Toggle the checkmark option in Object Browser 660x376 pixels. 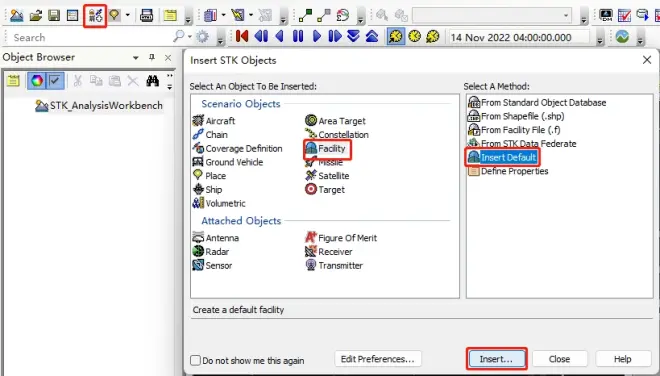tap(55, 81)
